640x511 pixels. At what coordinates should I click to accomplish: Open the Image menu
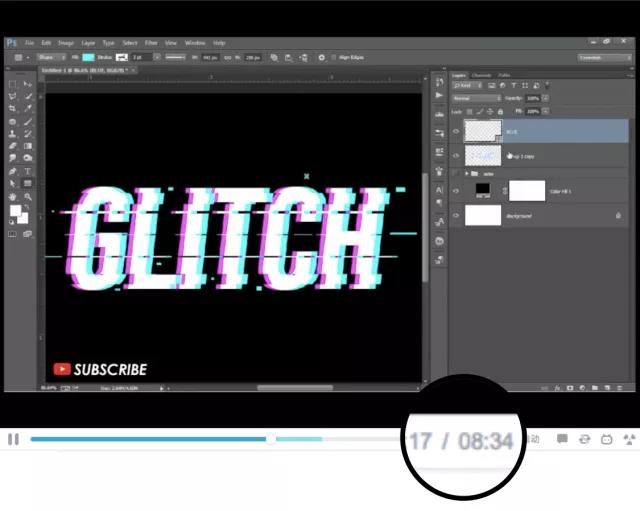tap(66, 43)
